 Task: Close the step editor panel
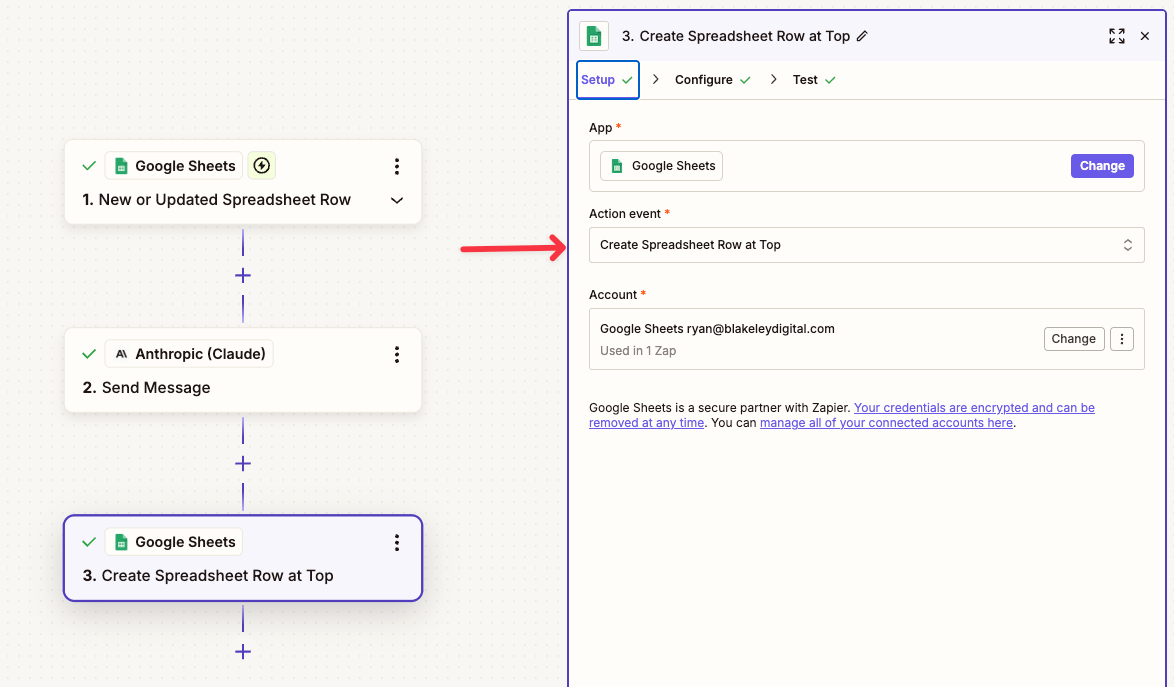coord(1145,36)
